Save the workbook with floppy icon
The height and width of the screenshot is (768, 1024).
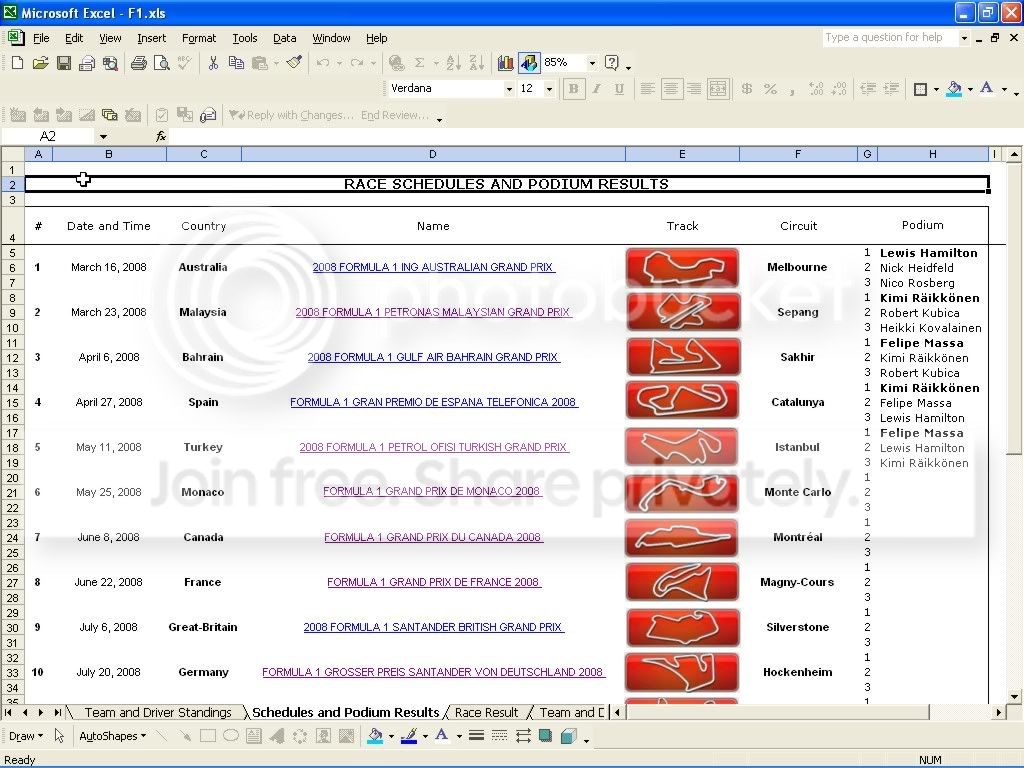(x=63, y=63)
